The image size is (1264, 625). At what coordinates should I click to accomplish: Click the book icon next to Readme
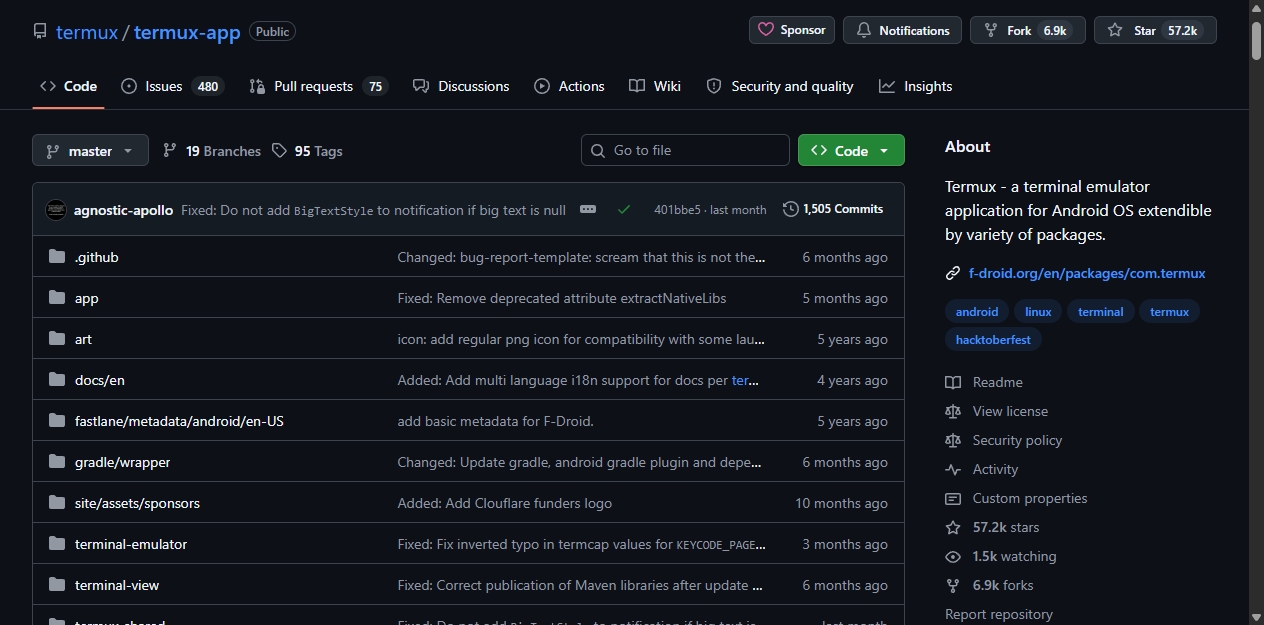(x=953, y=382)
